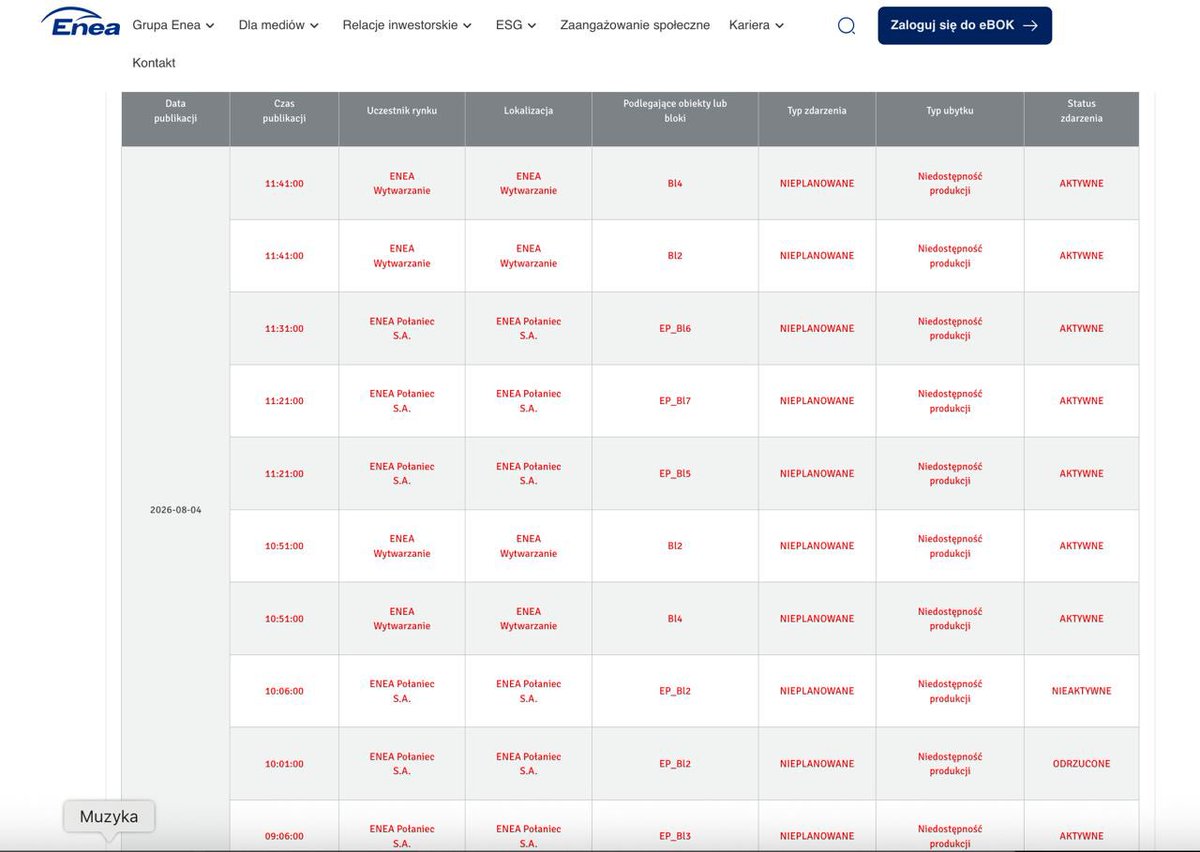The height and width of the screenshot is (852, 1200).
Task: Click the NIEAKTYWNE status cell
Action: [1081, 691]
